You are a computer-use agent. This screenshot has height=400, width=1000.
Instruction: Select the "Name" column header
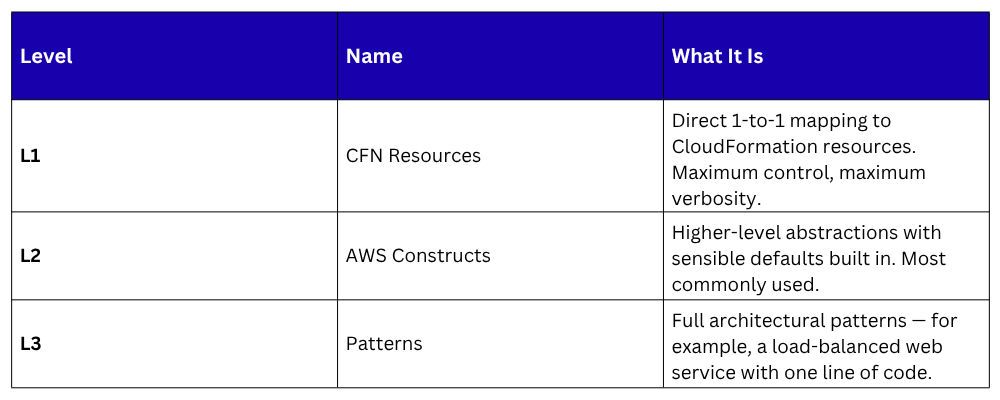(374, 57)
